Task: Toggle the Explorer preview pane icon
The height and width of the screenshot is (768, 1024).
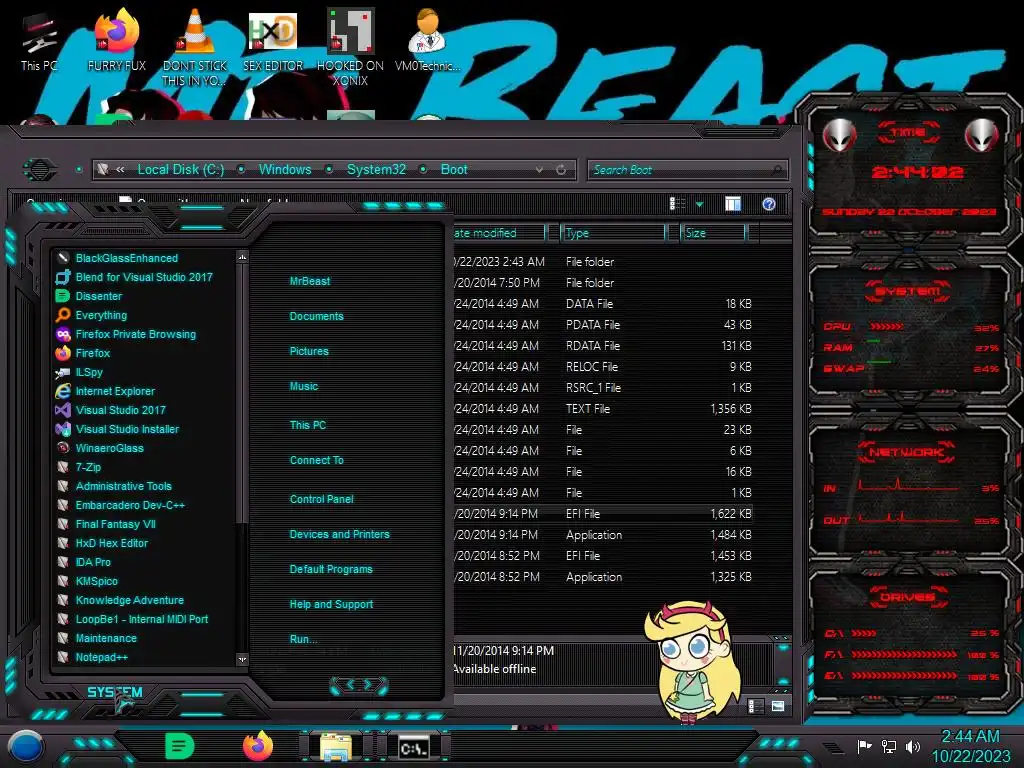Action: tap(733, 204)
